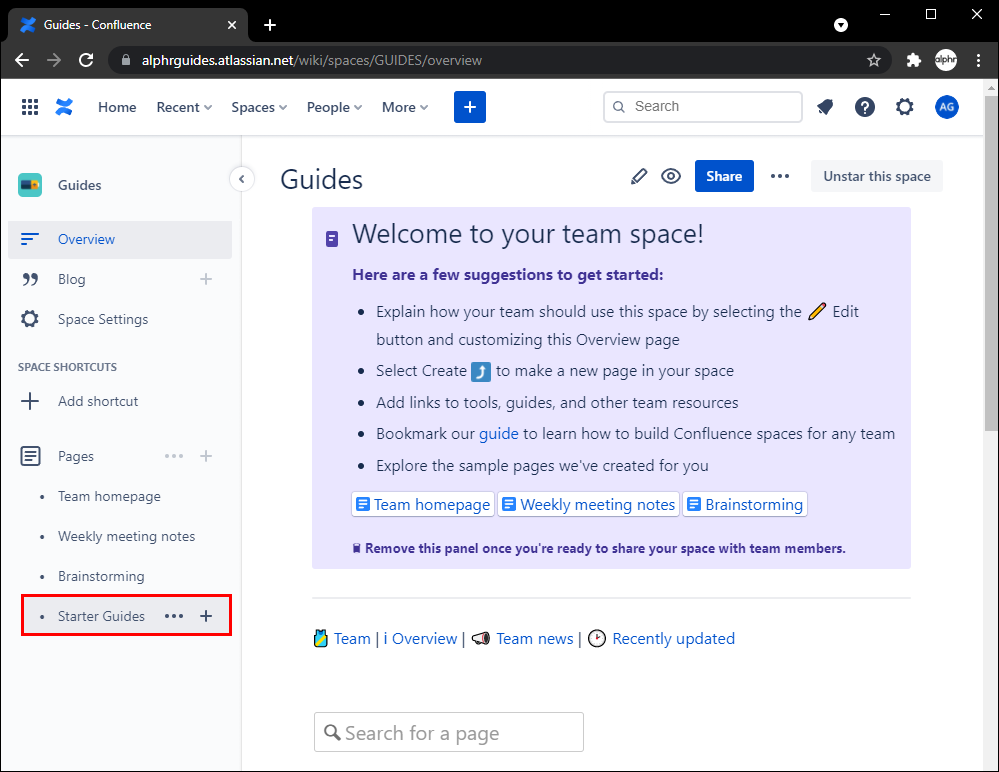Click the Guides space logo icon
Screen dimensions: 999x772
click(x=30, y=185)
